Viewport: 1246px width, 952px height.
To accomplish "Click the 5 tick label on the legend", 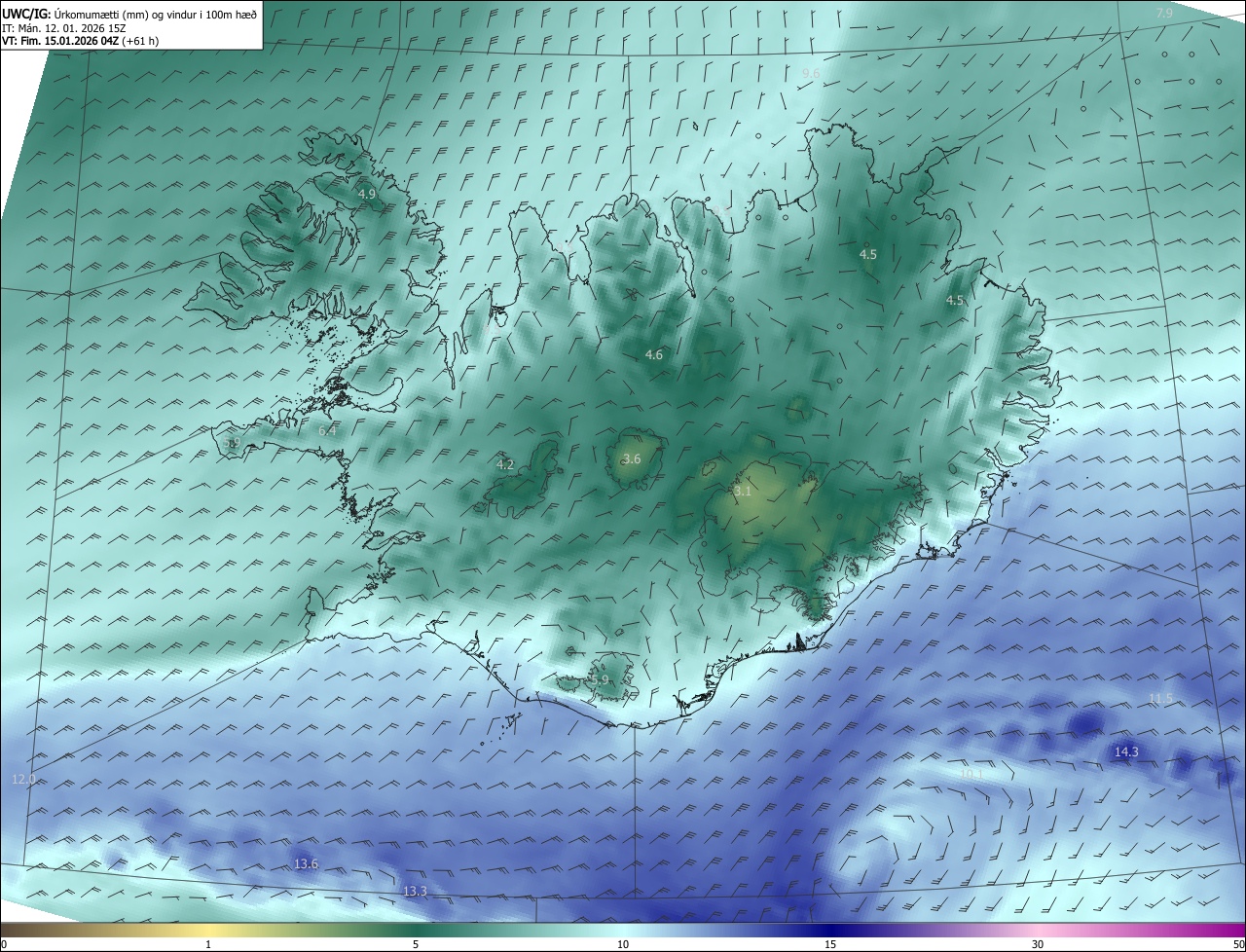I will (x=416, y=945).
